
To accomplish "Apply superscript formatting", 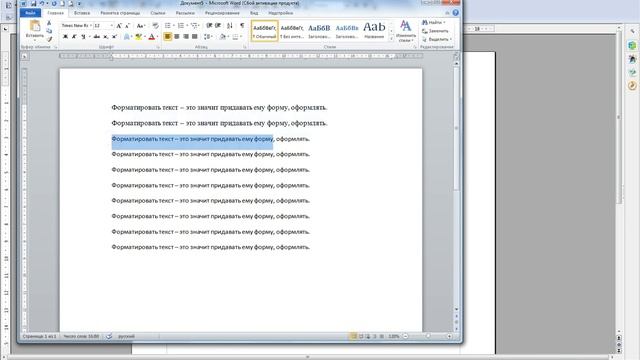I will point(114,37).
